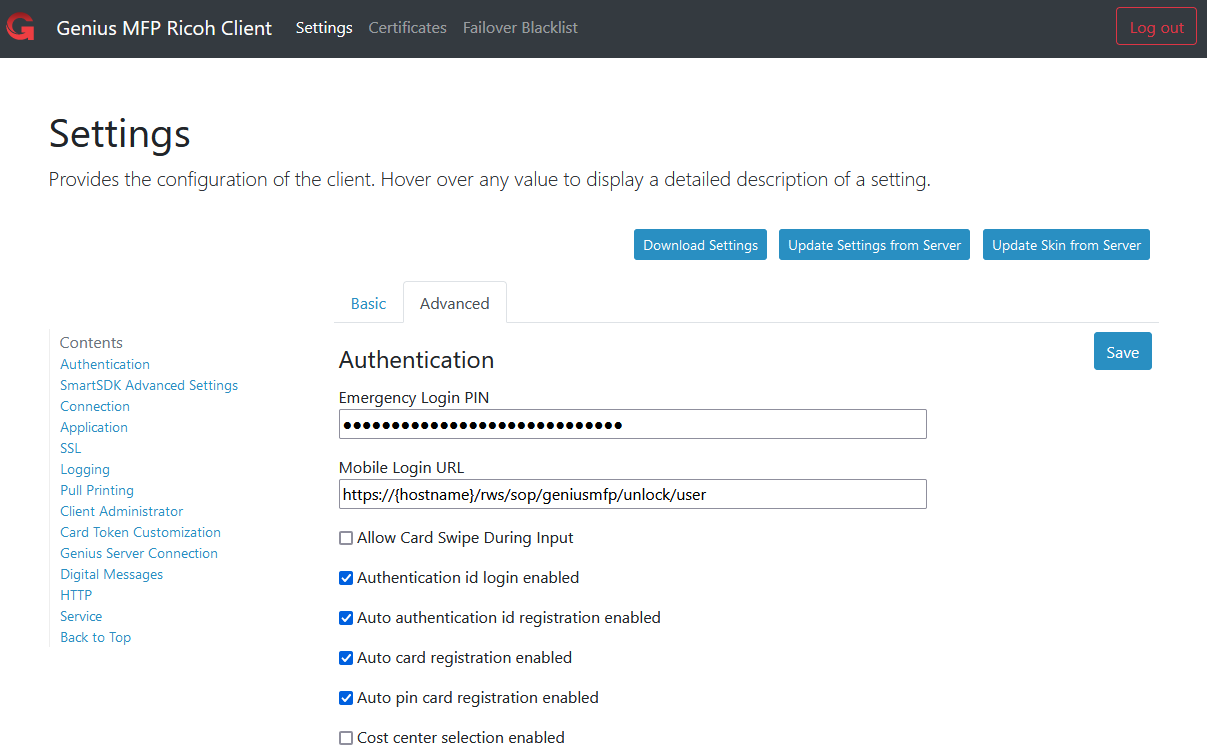Untick Auto pin card registration enabled

point(346,698)
